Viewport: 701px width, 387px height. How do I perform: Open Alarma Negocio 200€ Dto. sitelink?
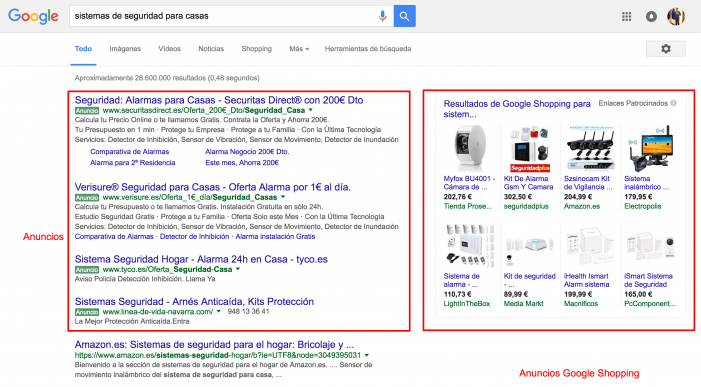click(247, 151)
